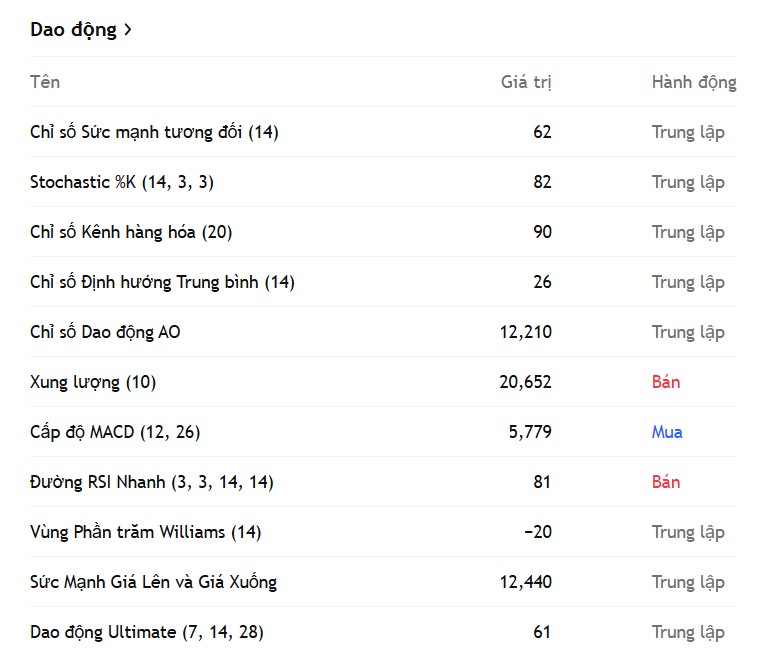Viewport: 761px width, 667px height.
Task: Open Chỉ số Kênh hàng hóa (20) row
Action: point(383,232)
